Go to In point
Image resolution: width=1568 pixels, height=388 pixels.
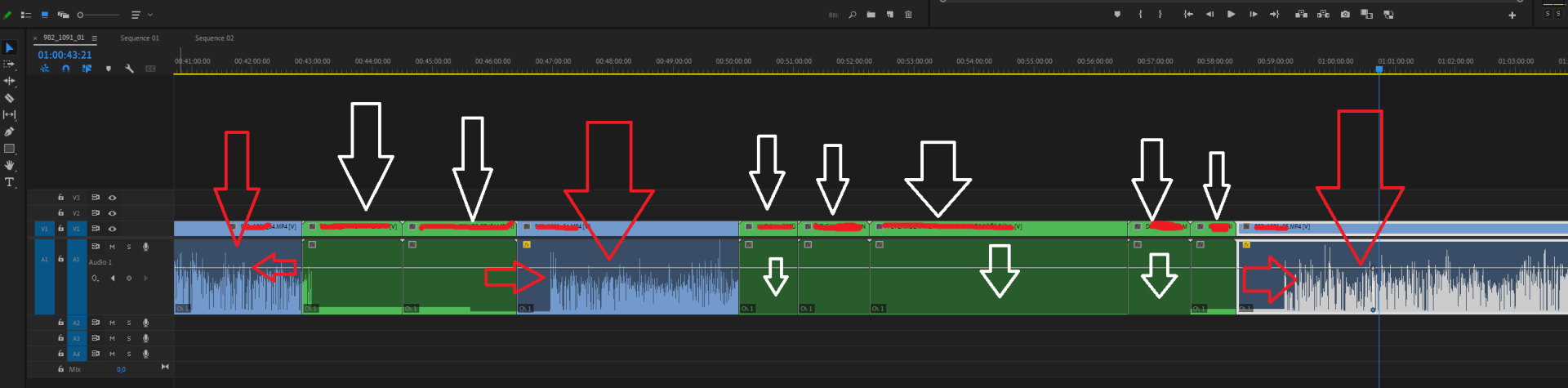[1188, 15]
